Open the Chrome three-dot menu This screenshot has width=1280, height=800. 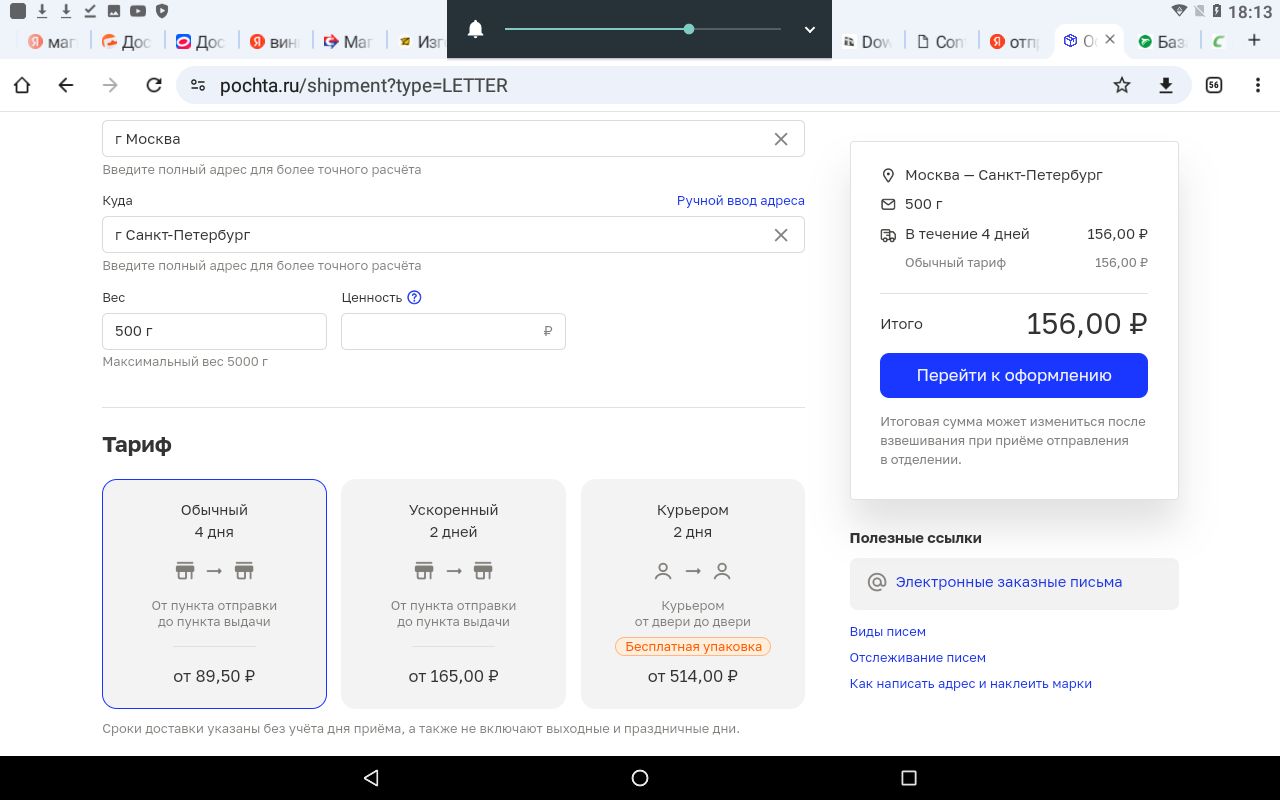[1258, 85]
